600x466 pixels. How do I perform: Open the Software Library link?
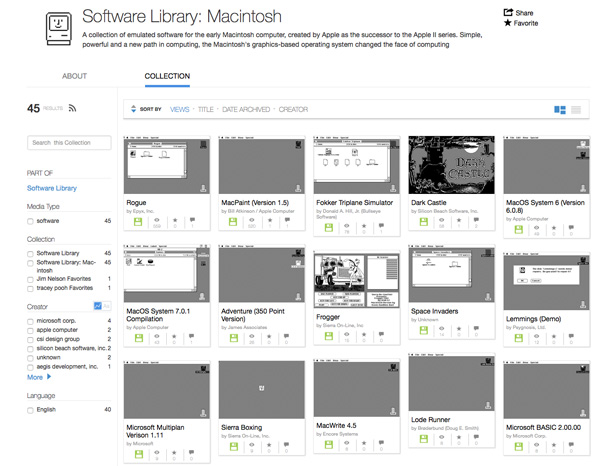click(52, 188)
